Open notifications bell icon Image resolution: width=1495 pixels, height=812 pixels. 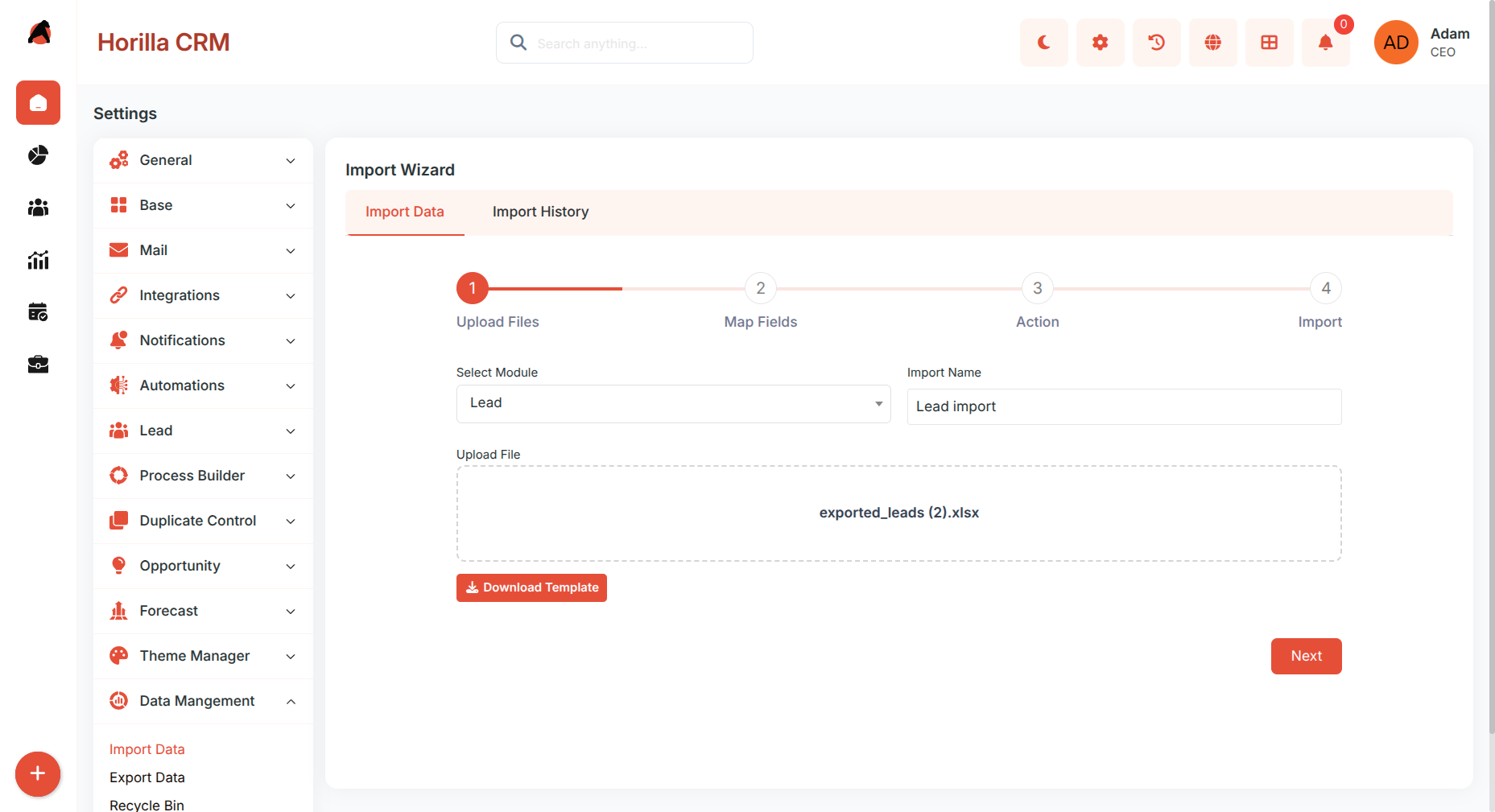coord(1325,43)
